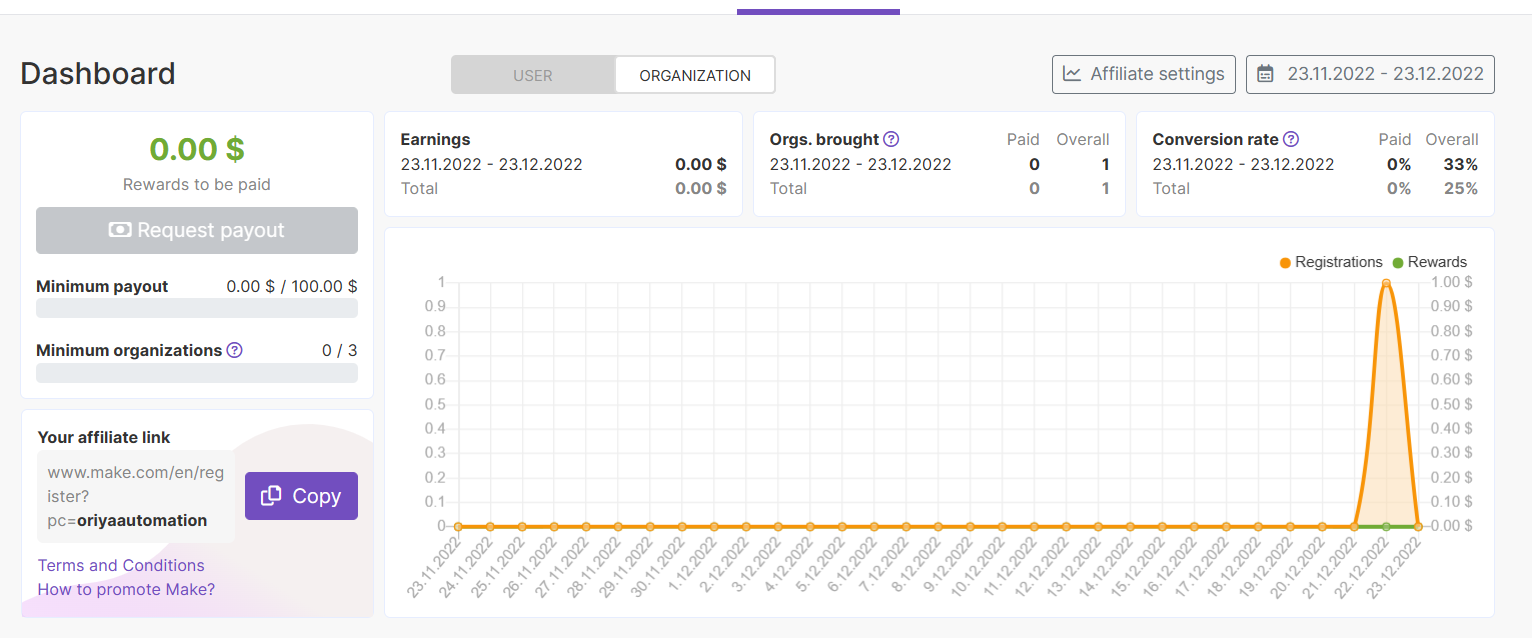
Task: Click the copy icon on Copy button
Action: point(271,496)
